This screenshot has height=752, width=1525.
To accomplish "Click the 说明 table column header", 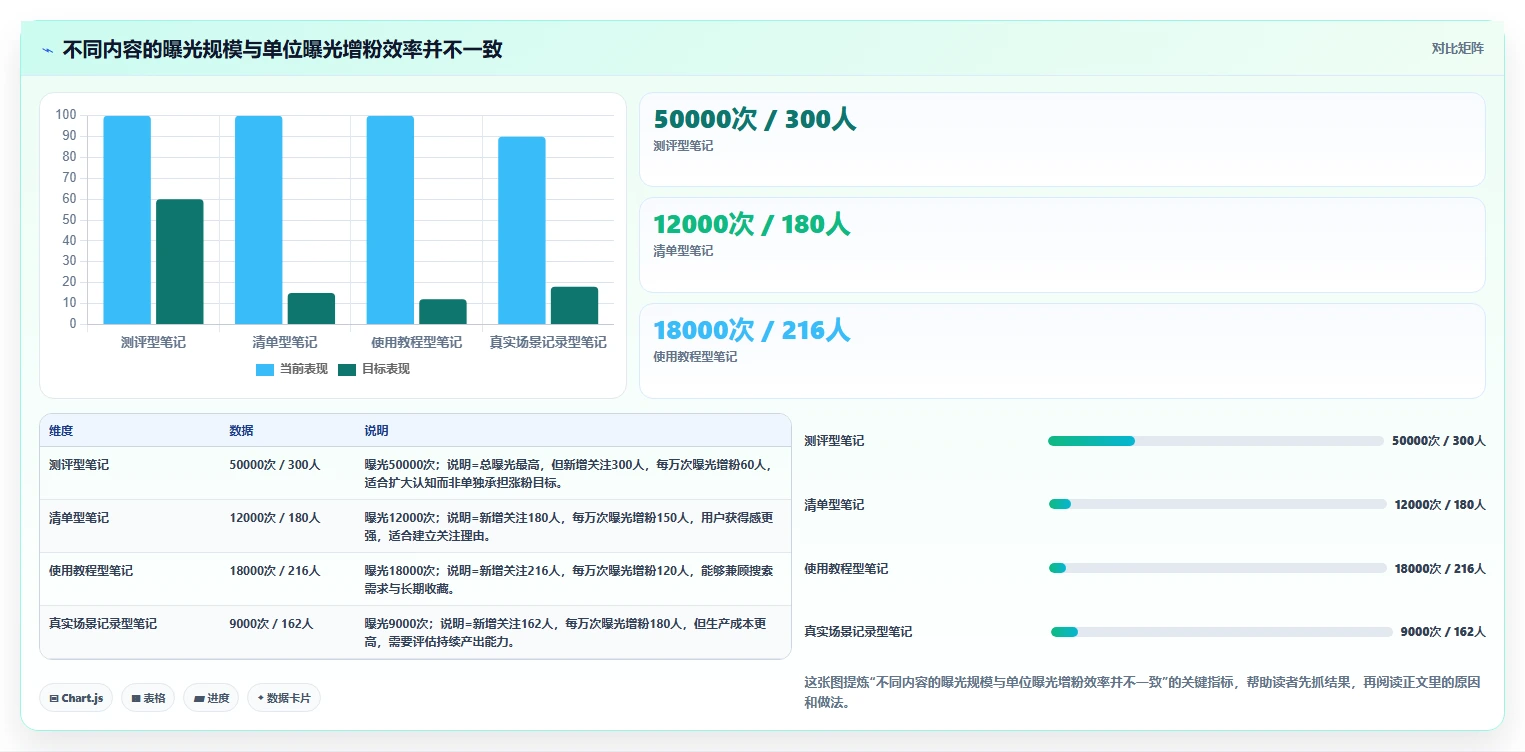I will click(x=376, y=431).
